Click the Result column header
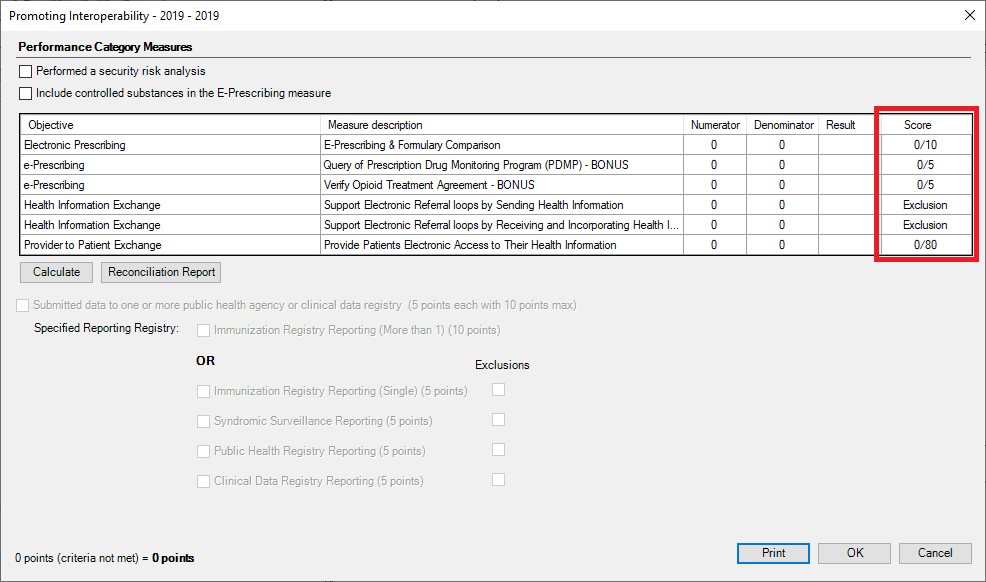 pos(850,125)
